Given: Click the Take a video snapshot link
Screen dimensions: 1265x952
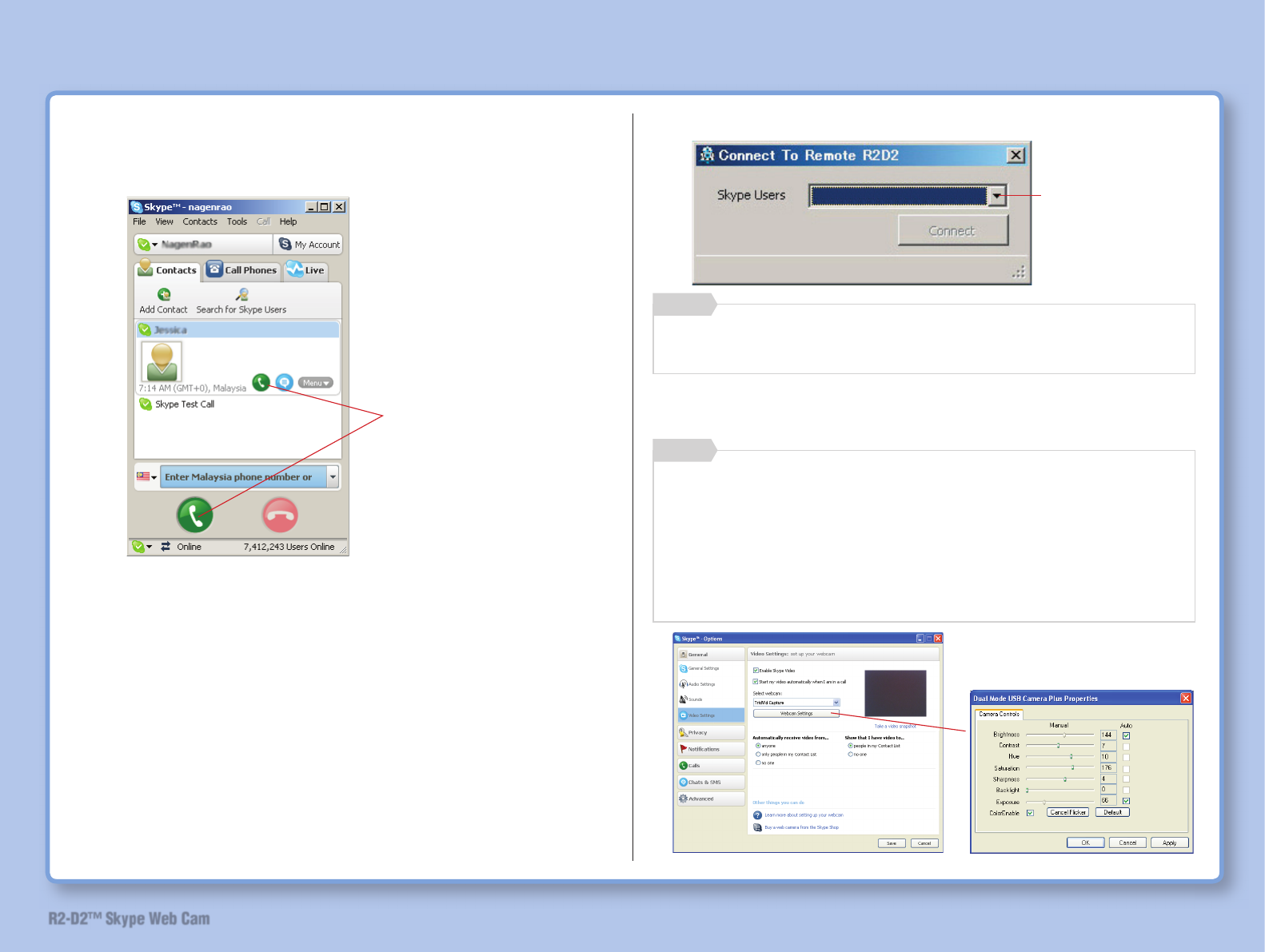Looking at the screenshot, I should [x=895, y=727].
